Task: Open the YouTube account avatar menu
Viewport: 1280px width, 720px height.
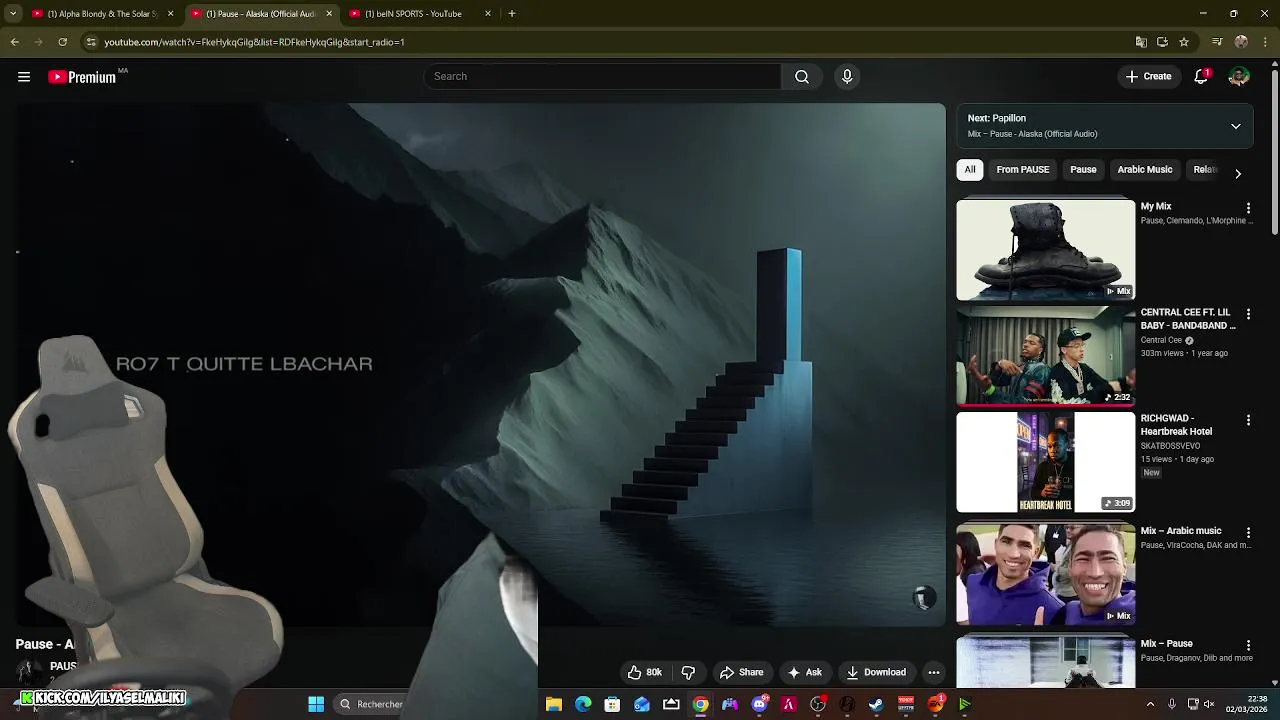Action: [1239, 77]
